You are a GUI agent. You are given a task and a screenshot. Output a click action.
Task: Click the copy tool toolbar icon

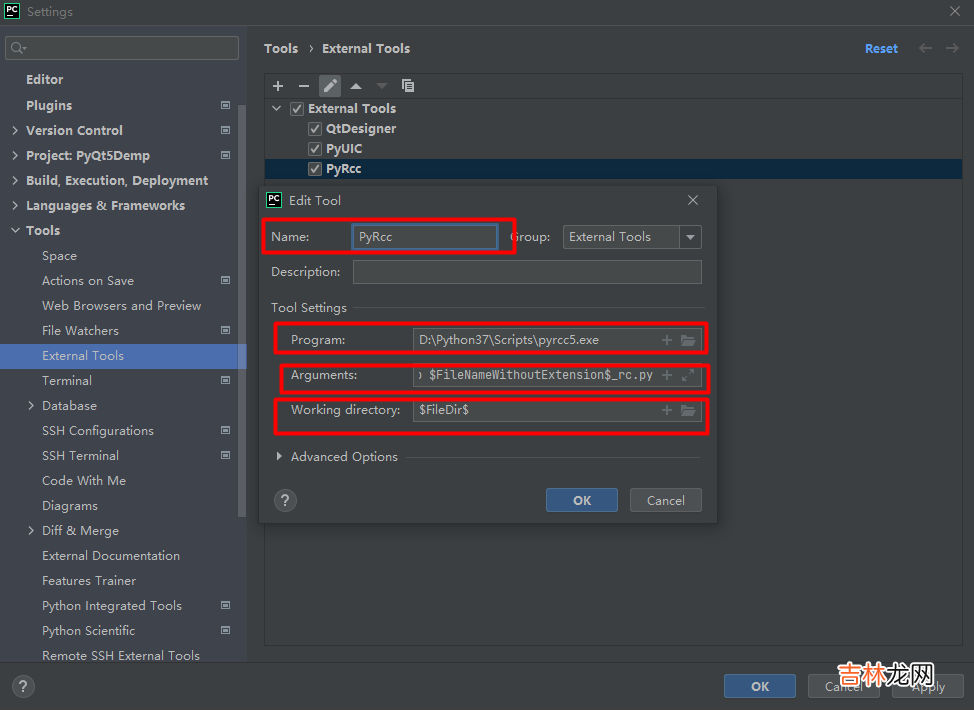(408, 86)
